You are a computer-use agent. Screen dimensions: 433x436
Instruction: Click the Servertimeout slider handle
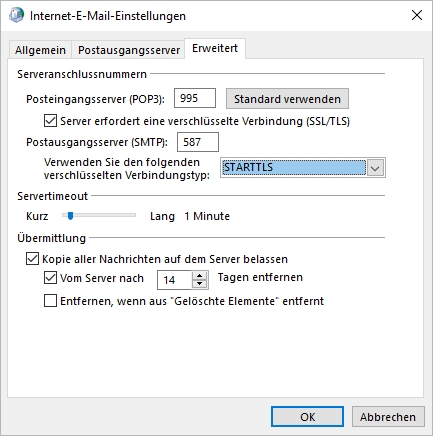coord(70,216)
